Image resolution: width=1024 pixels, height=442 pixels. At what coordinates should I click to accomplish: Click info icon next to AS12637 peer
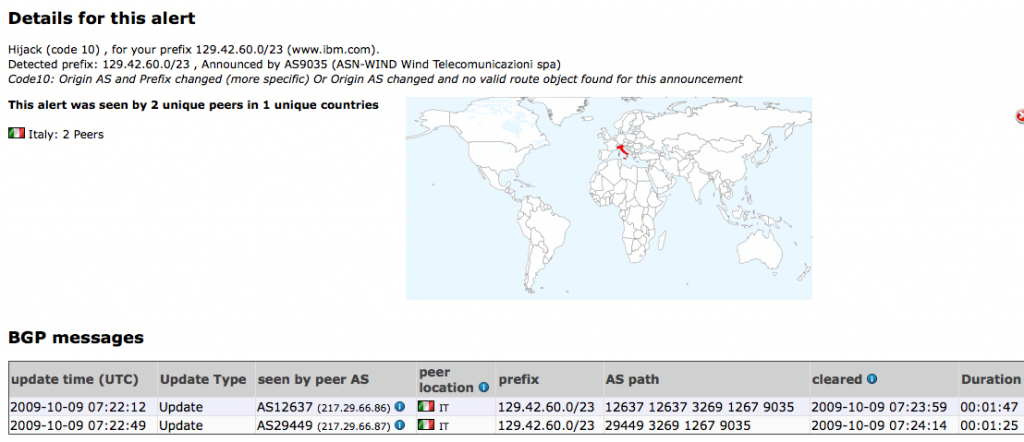[x=400, y=407]
